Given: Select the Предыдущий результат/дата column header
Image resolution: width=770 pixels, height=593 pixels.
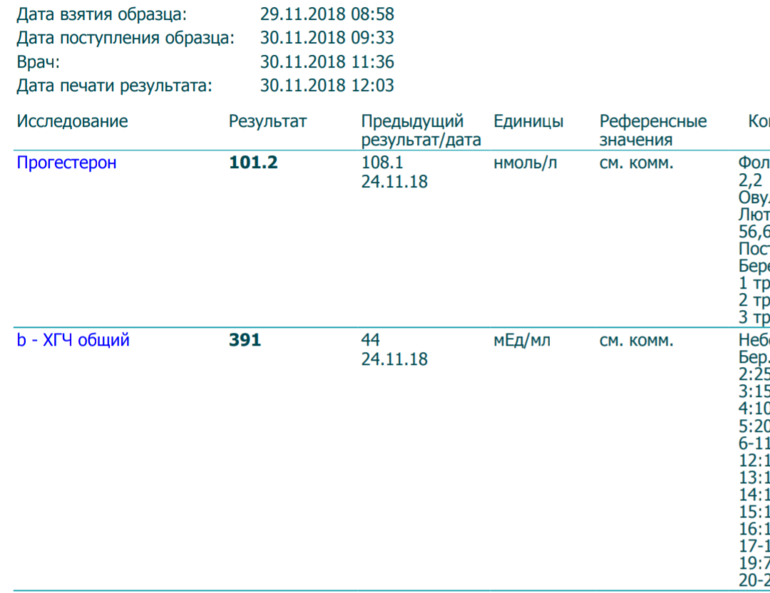Looking at the screenshot, I should coord(421,130).
